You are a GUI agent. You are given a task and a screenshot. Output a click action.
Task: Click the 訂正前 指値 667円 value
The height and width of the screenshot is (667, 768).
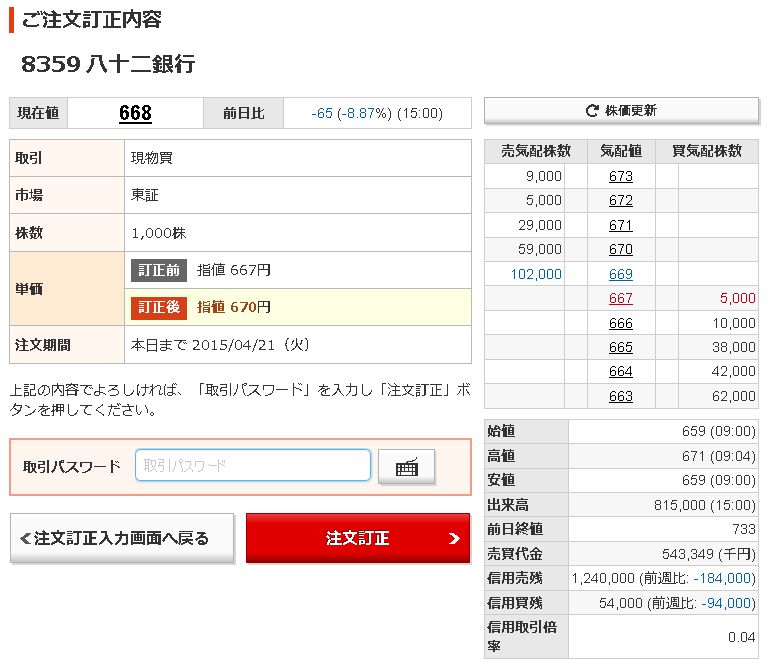[234, 270]
